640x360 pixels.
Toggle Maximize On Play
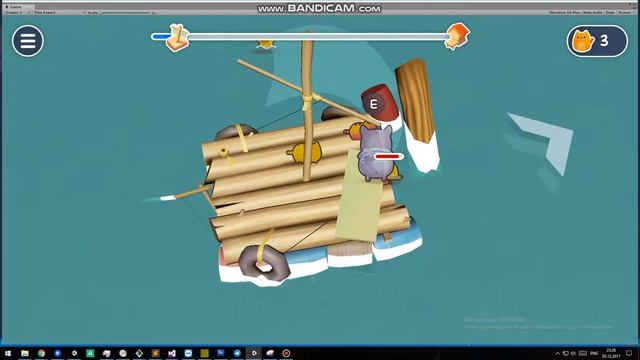tap(564, 13)
